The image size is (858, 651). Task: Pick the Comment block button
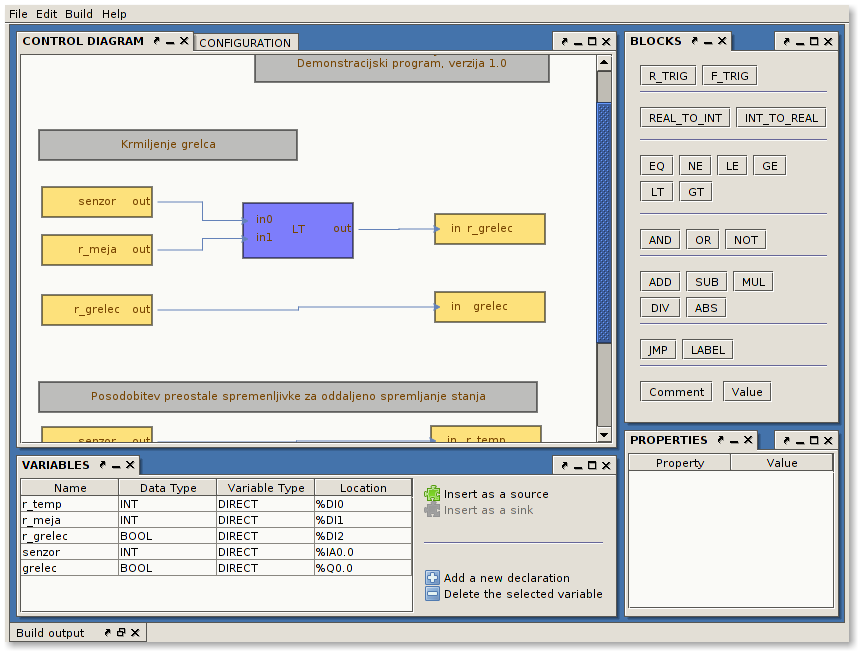tap(676, 392)
